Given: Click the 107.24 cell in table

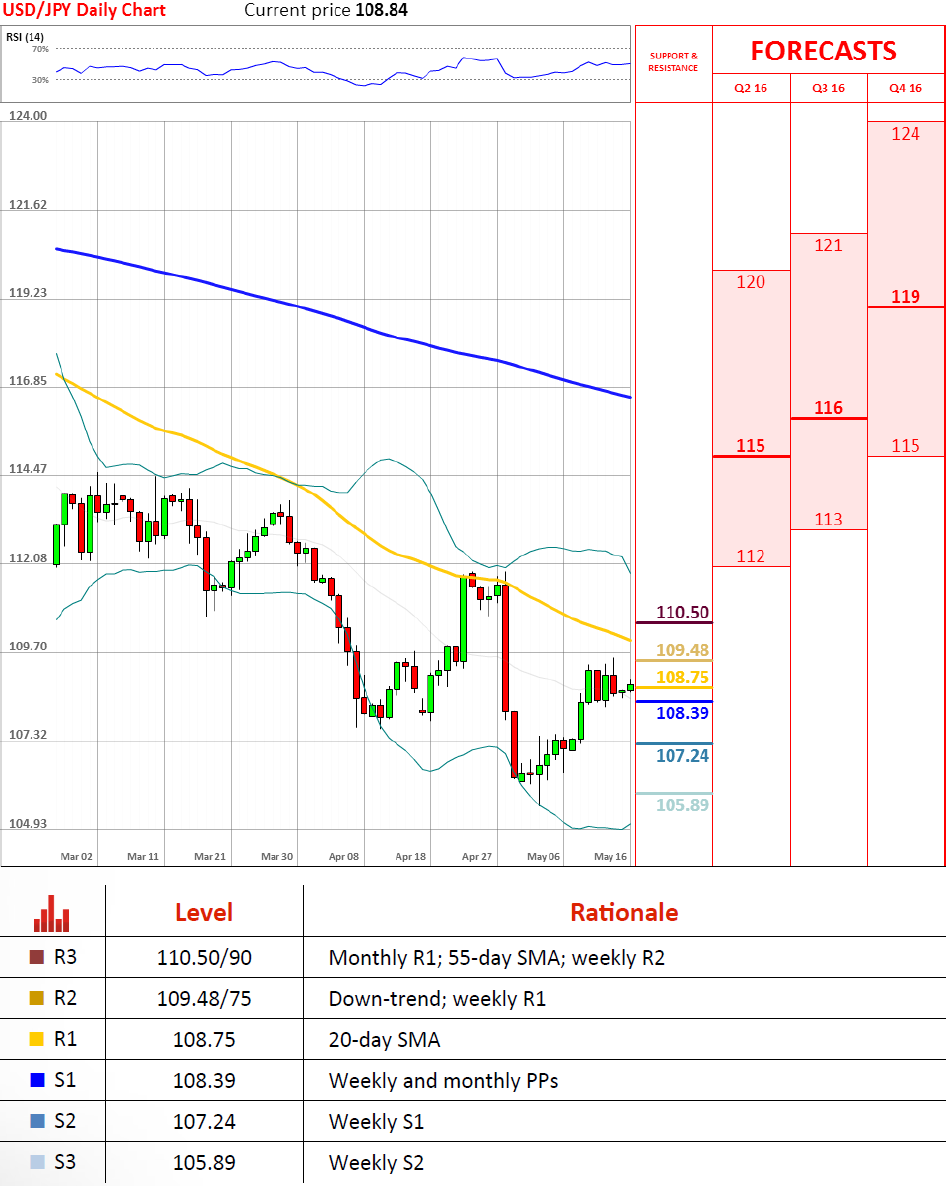Looking at the screenshot, I should click(204, 1121).
